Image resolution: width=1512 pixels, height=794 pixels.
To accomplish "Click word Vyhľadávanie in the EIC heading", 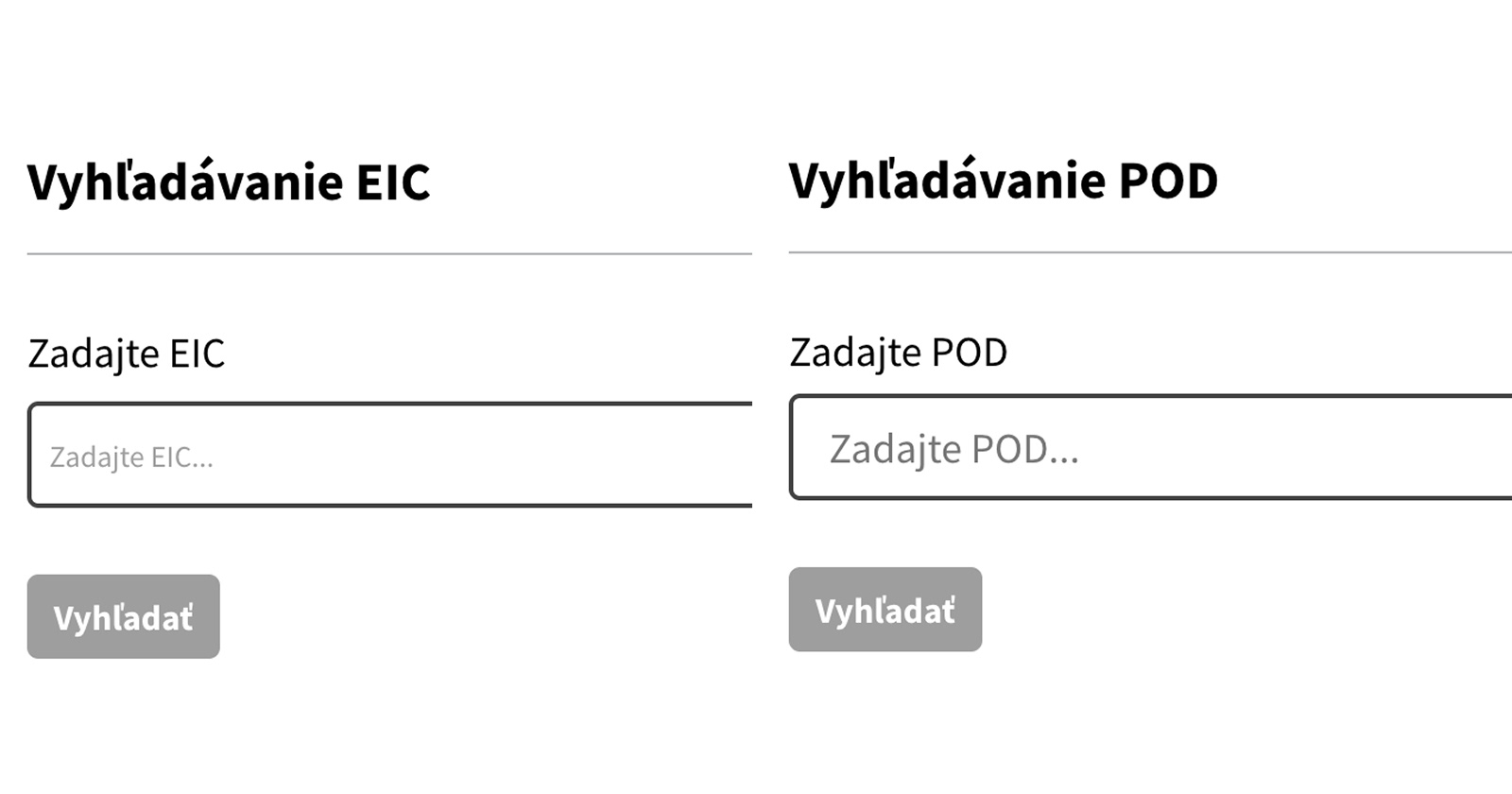I will 184,181.
